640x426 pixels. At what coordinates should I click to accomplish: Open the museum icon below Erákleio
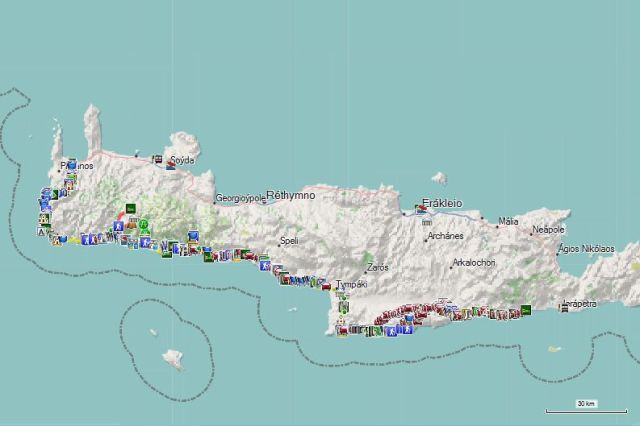click(x=426, y=224)
